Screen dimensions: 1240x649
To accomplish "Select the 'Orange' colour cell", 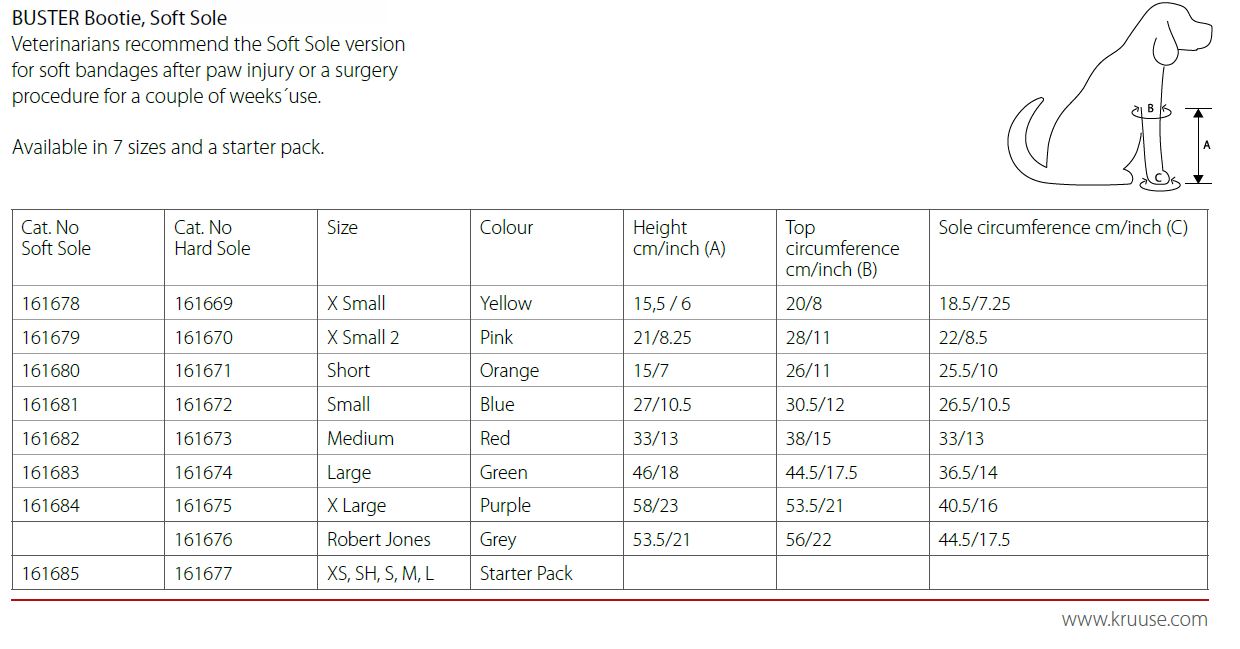I will coord(509,371).
